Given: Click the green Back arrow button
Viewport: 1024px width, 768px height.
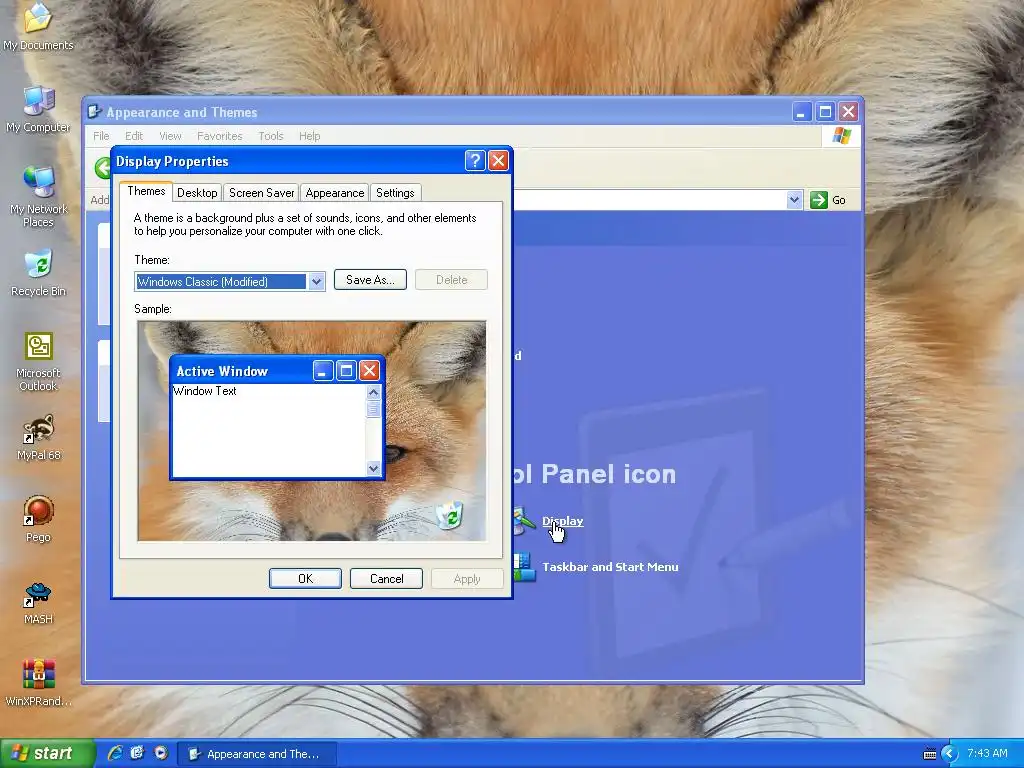Looking at the screenshot, I should pos(103,168).
